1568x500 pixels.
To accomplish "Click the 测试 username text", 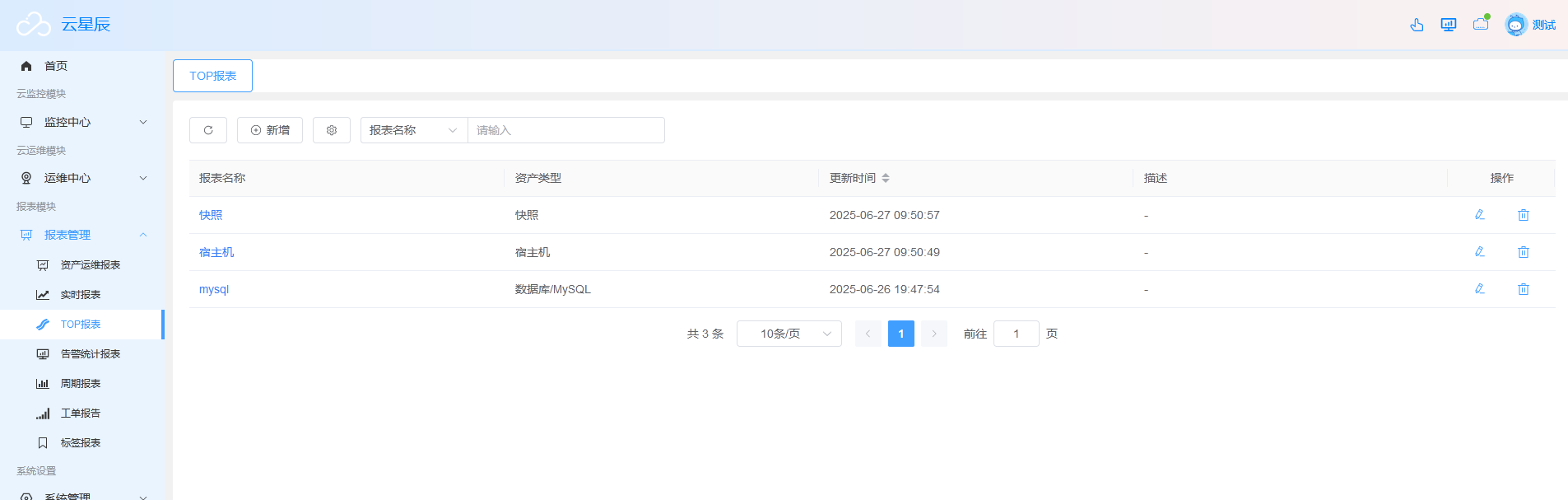I will (1544, 25).
